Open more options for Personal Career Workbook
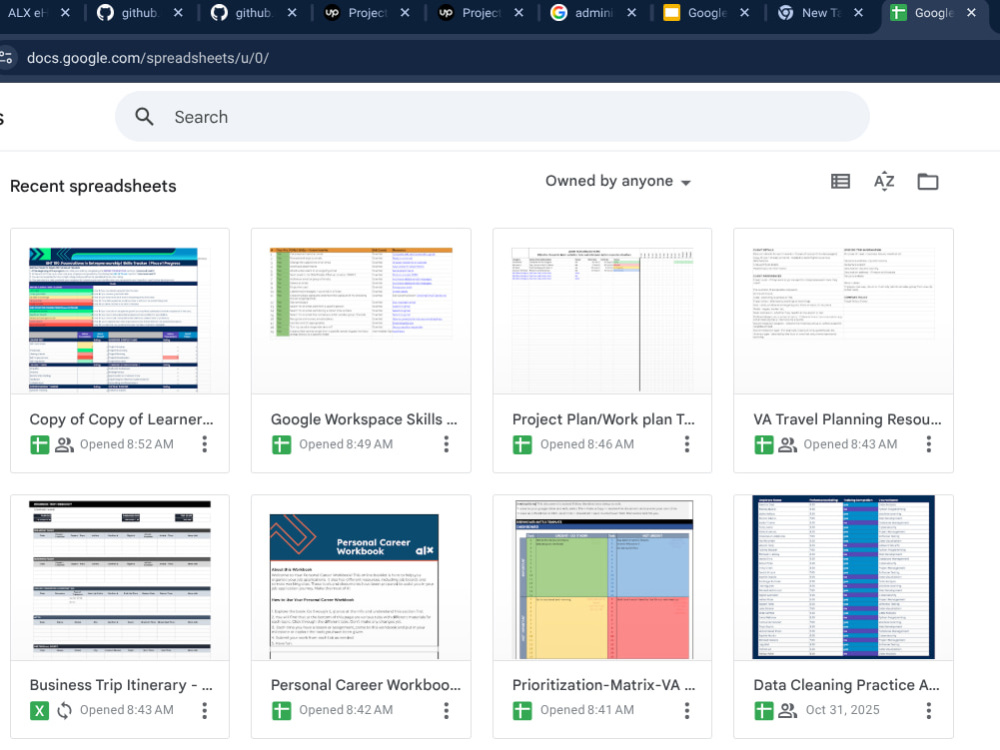This screenshot has width=1000, height=750. click(446, 710)
